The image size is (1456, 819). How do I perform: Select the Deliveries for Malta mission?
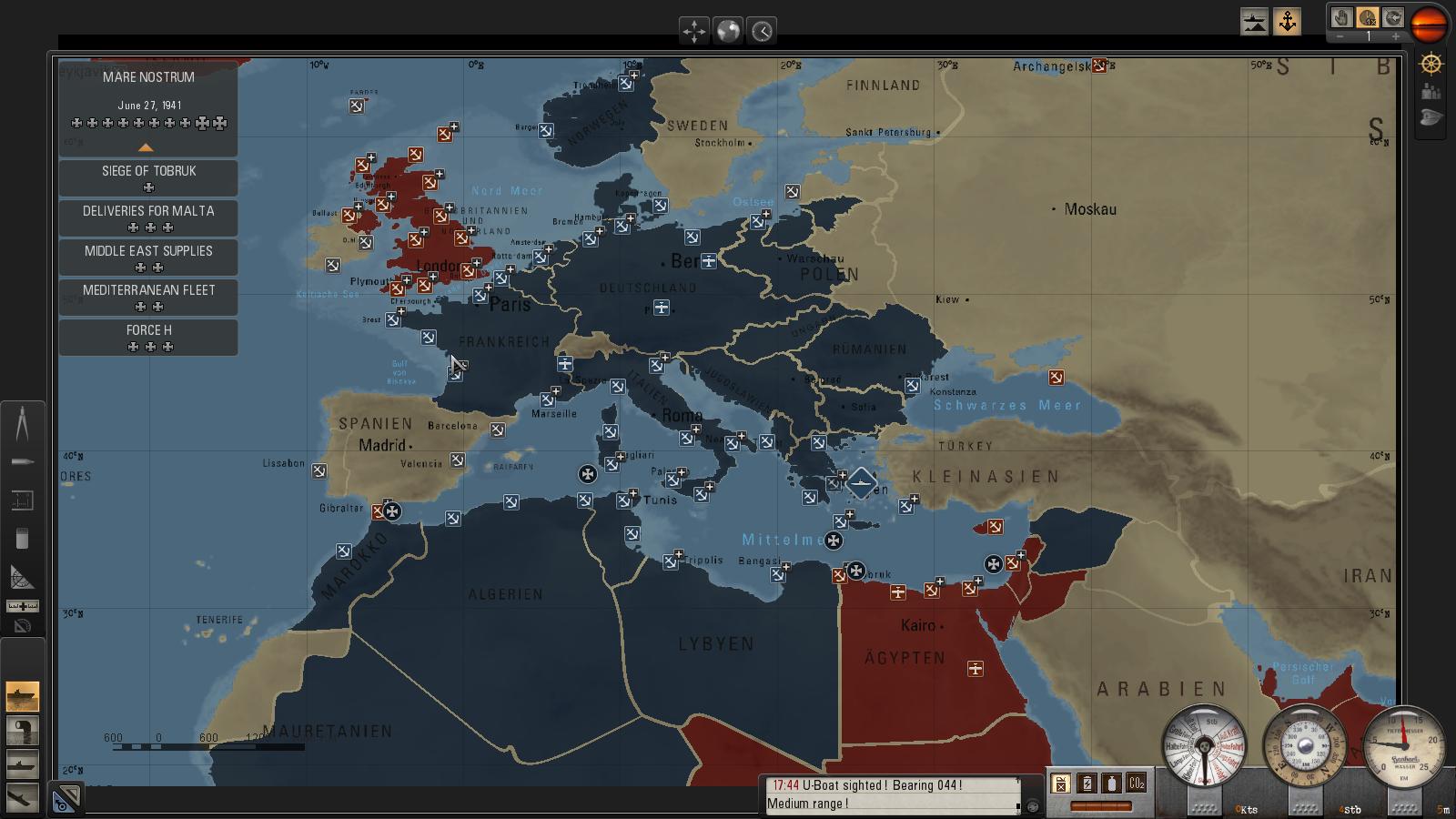[148, 217]
